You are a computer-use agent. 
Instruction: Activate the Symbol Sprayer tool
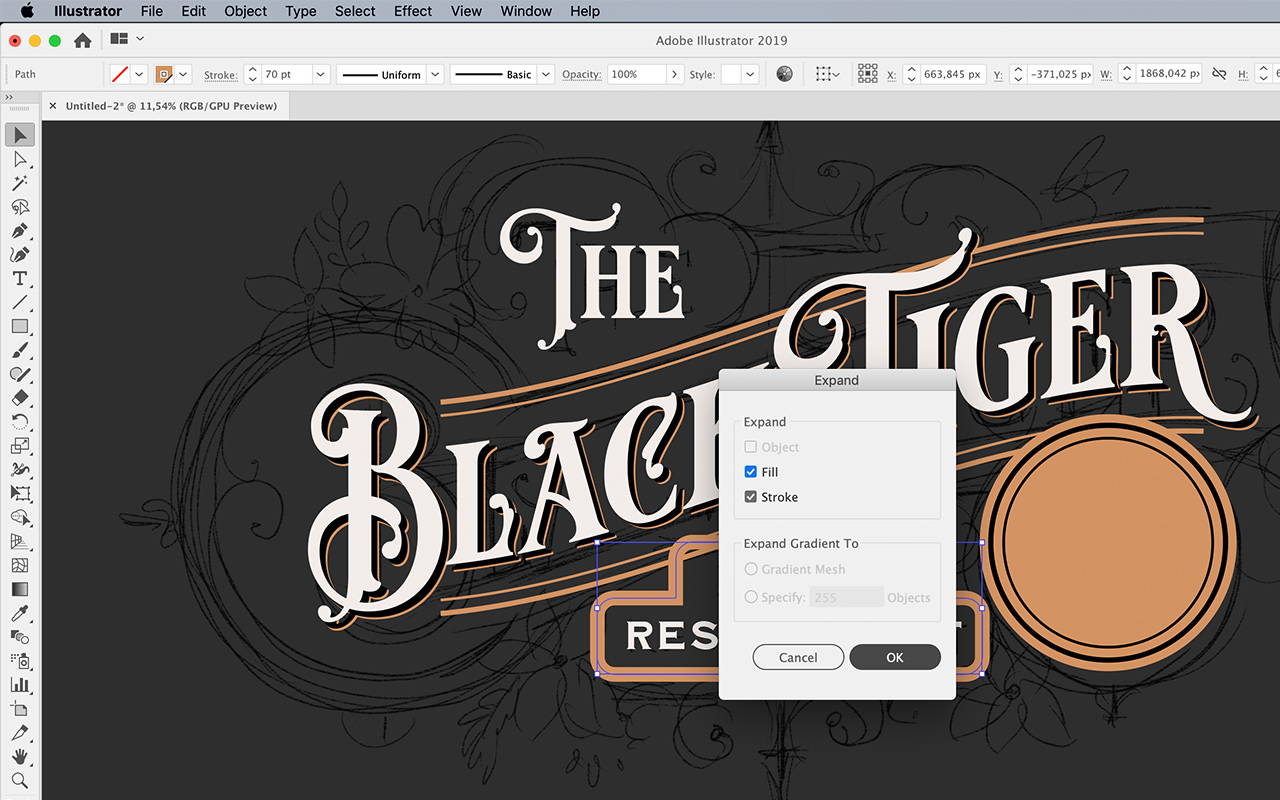pyautogui.click(x=20, y=661)
